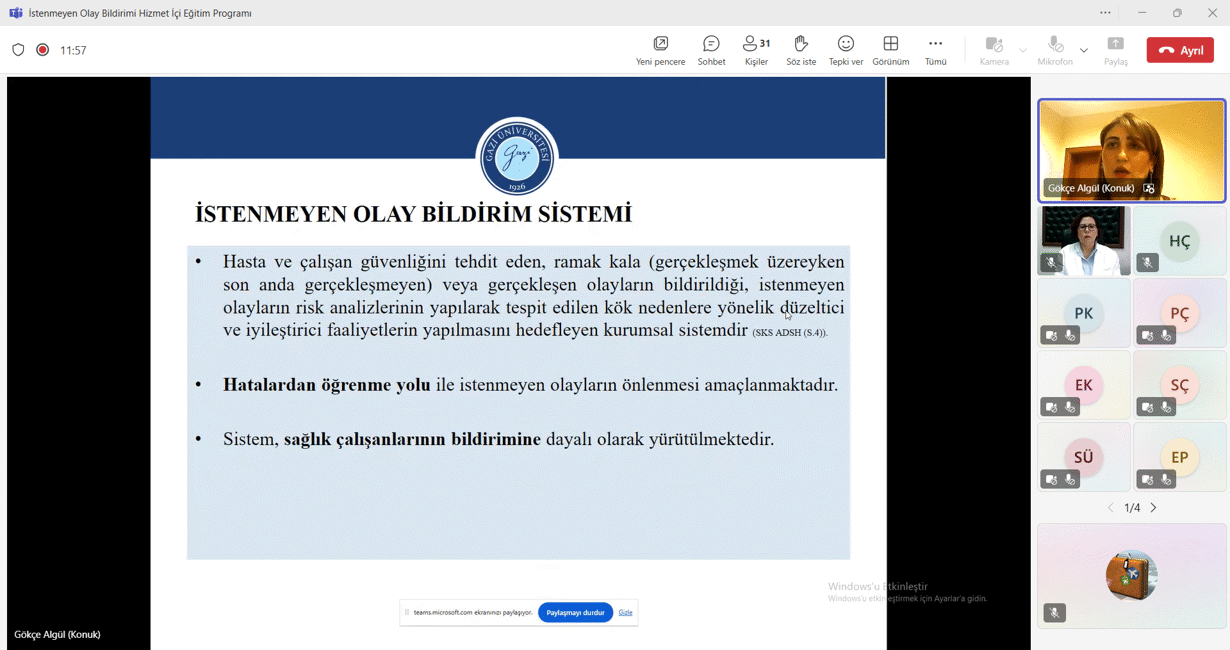
Task: Click muted mic icon on PÇ tile
Action: pyautogui.click(x=1166, y=337)
